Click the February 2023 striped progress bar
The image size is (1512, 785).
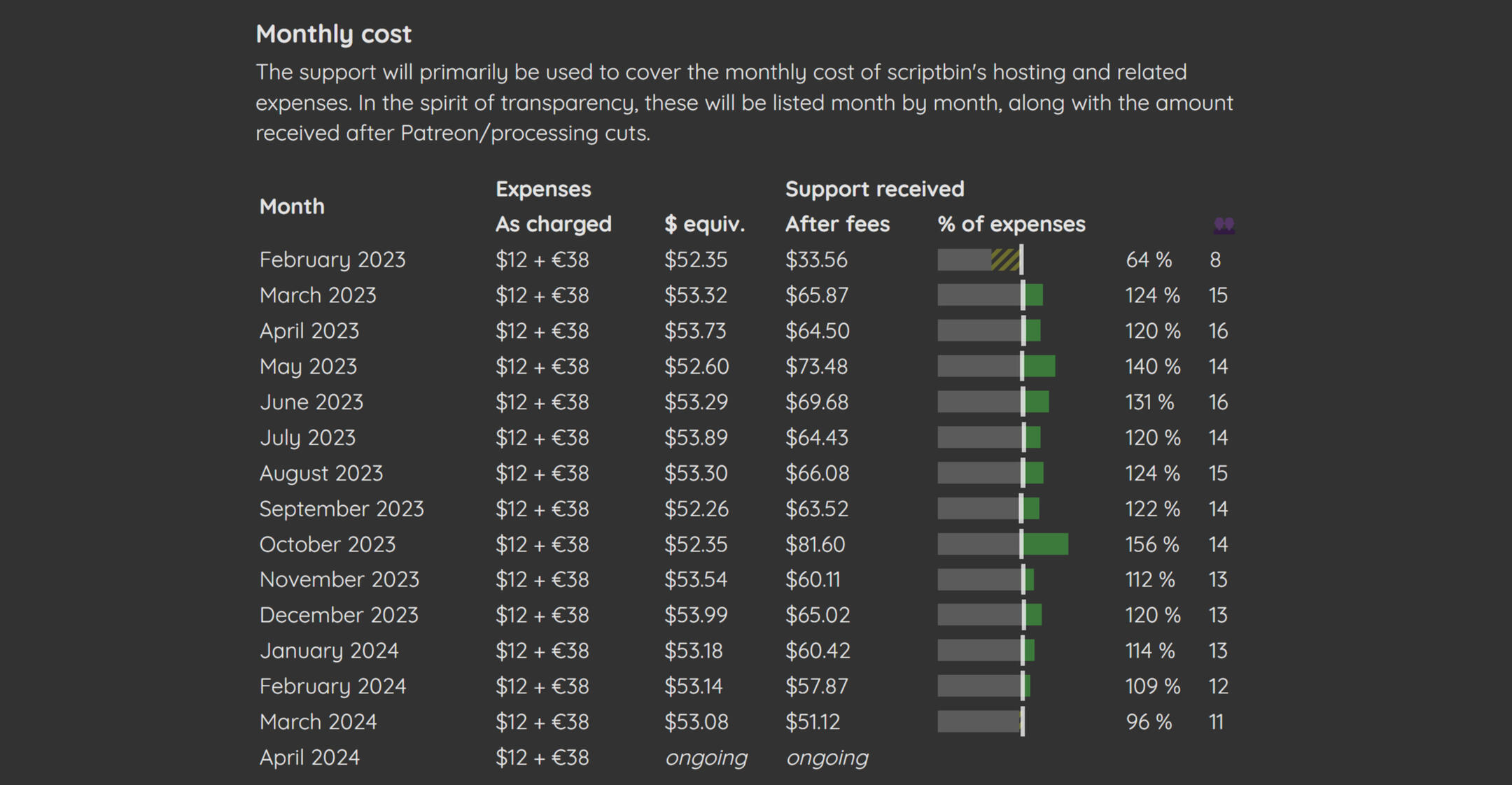click(x=981, y=260)
